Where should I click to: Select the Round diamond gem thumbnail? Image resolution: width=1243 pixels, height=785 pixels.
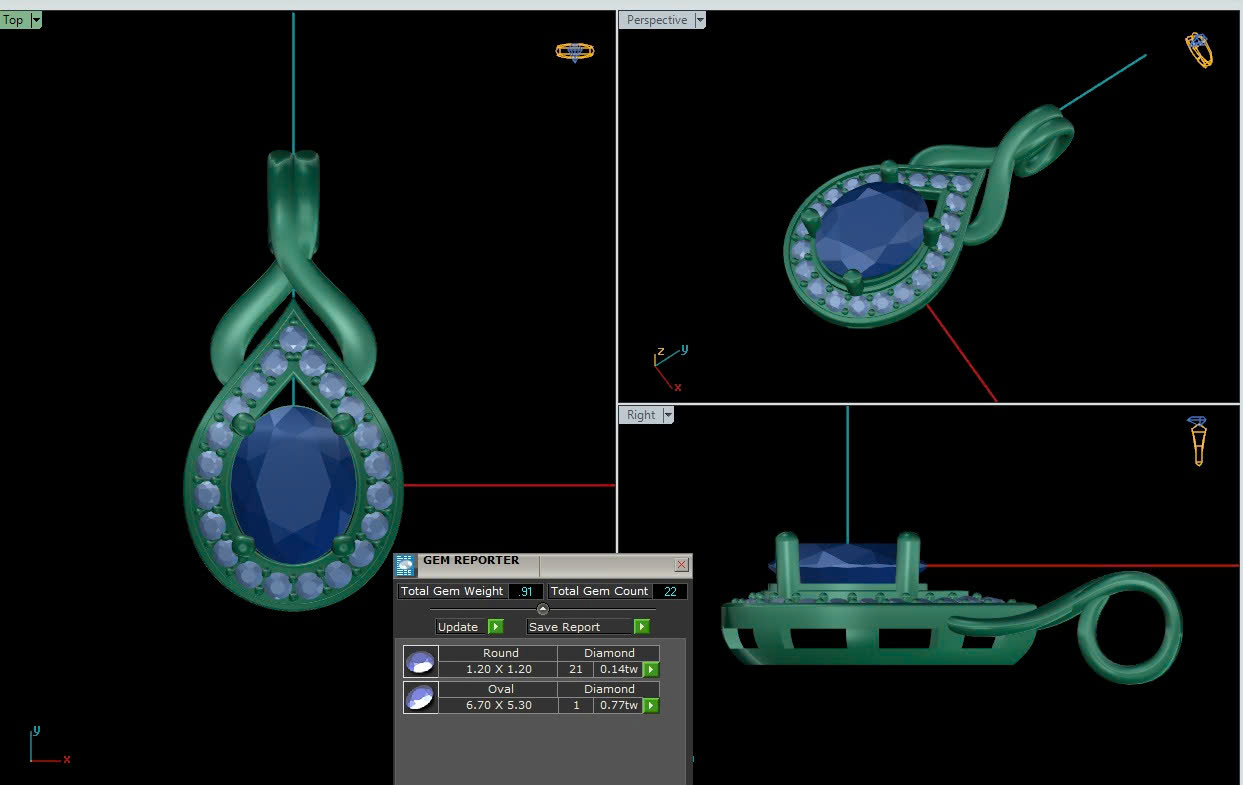[x=421, y=662]
